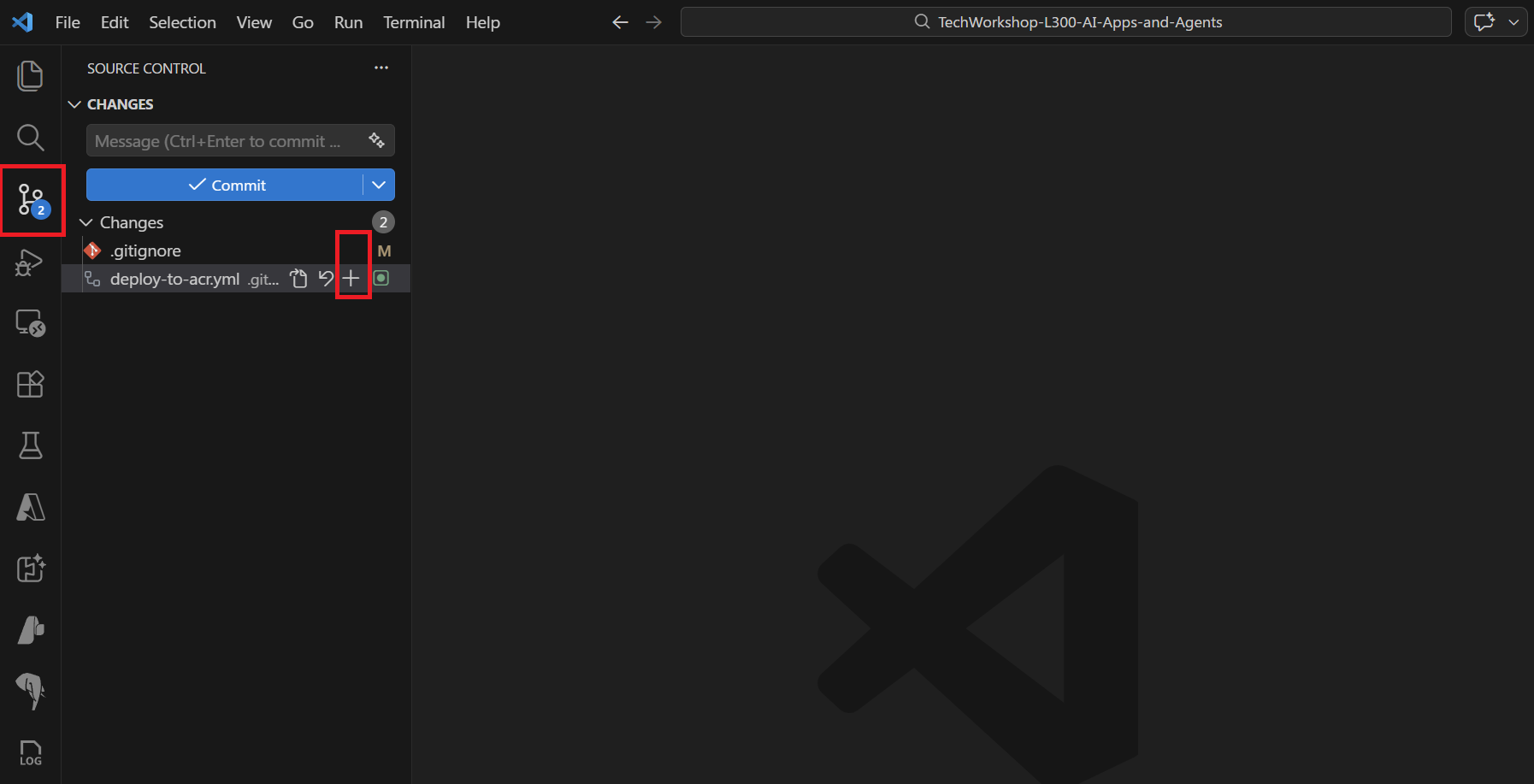Image resolution: width=1534 pixels, height=784 pixels.
Task: Click the Changes count badge showing 2
Action: point(383,222)
